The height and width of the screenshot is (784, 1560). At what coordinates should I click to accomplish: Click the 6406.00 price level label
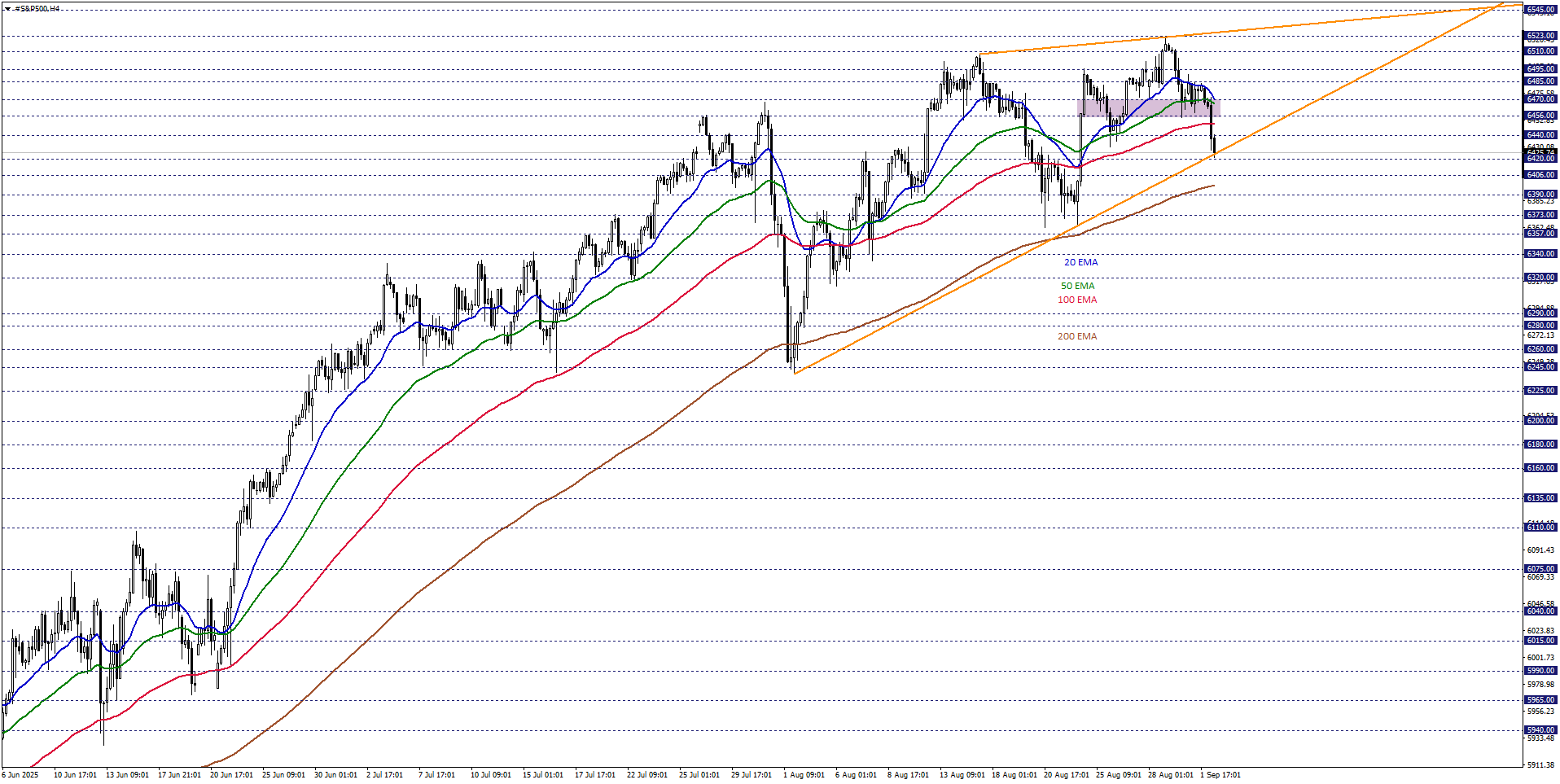[1540, 175]
